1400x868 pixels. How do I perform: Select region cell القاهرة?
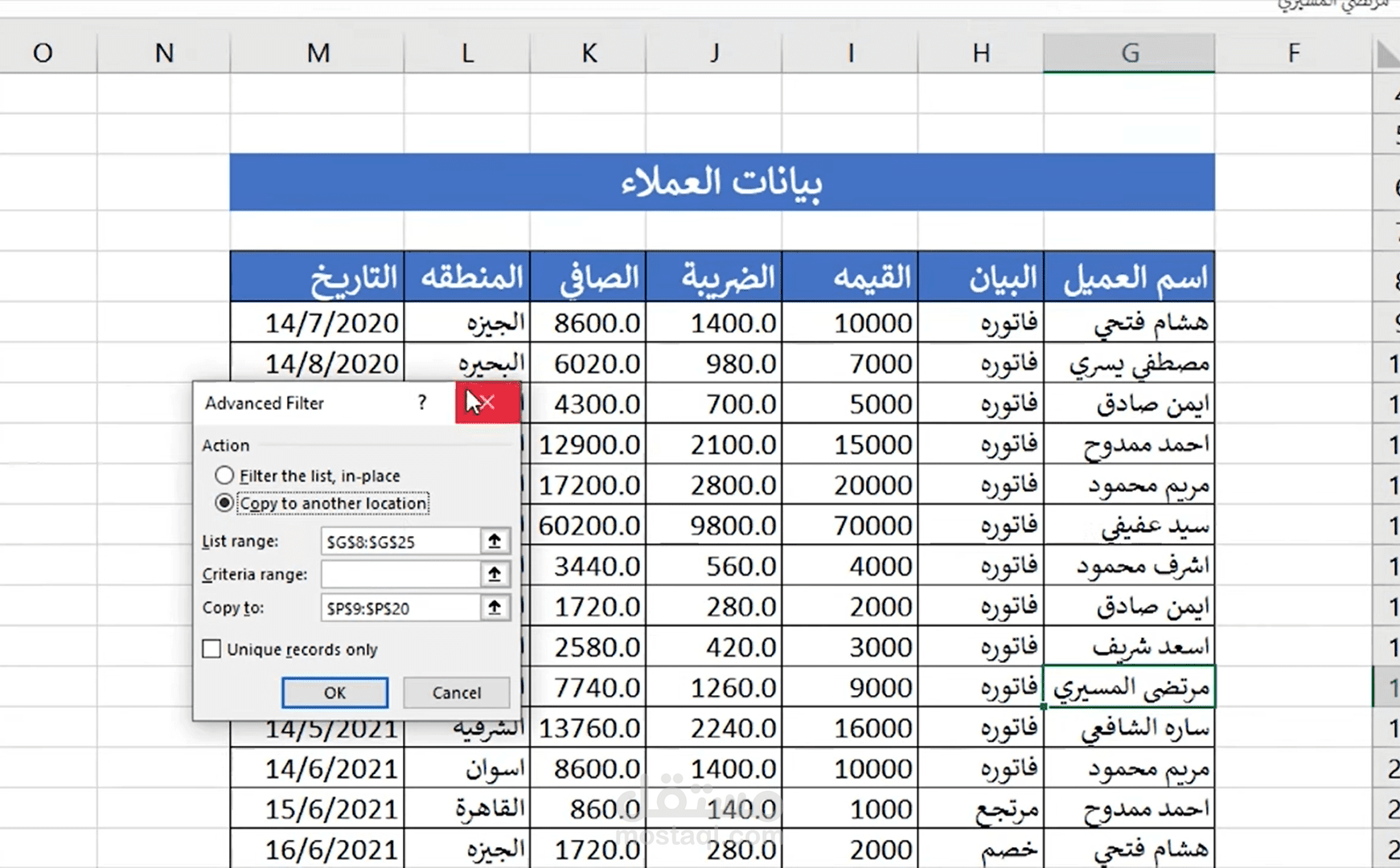[467, 809]
